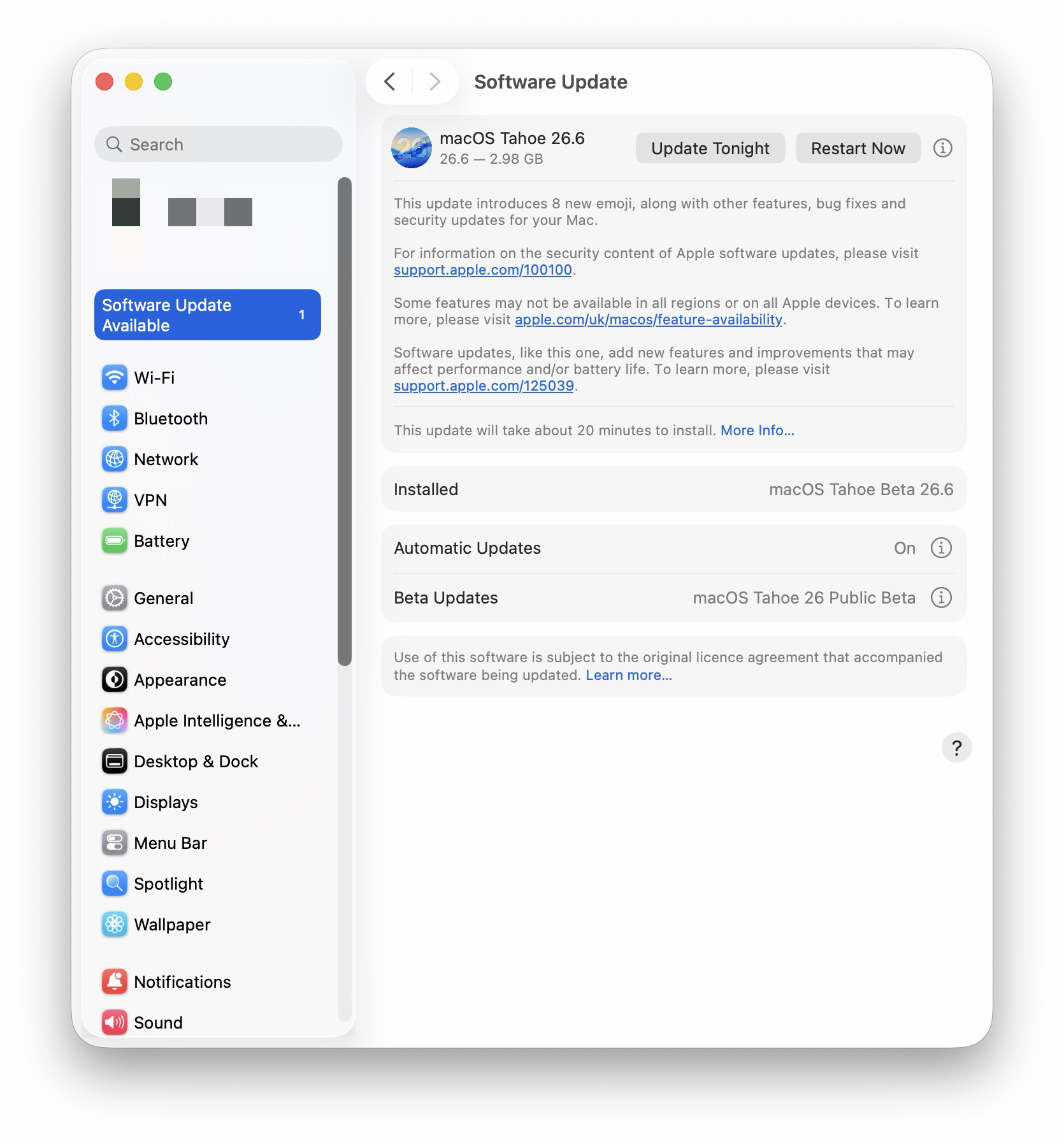Click the update badge number 1
This screenshot has height=1142, width=1064.
click(301, 315)
